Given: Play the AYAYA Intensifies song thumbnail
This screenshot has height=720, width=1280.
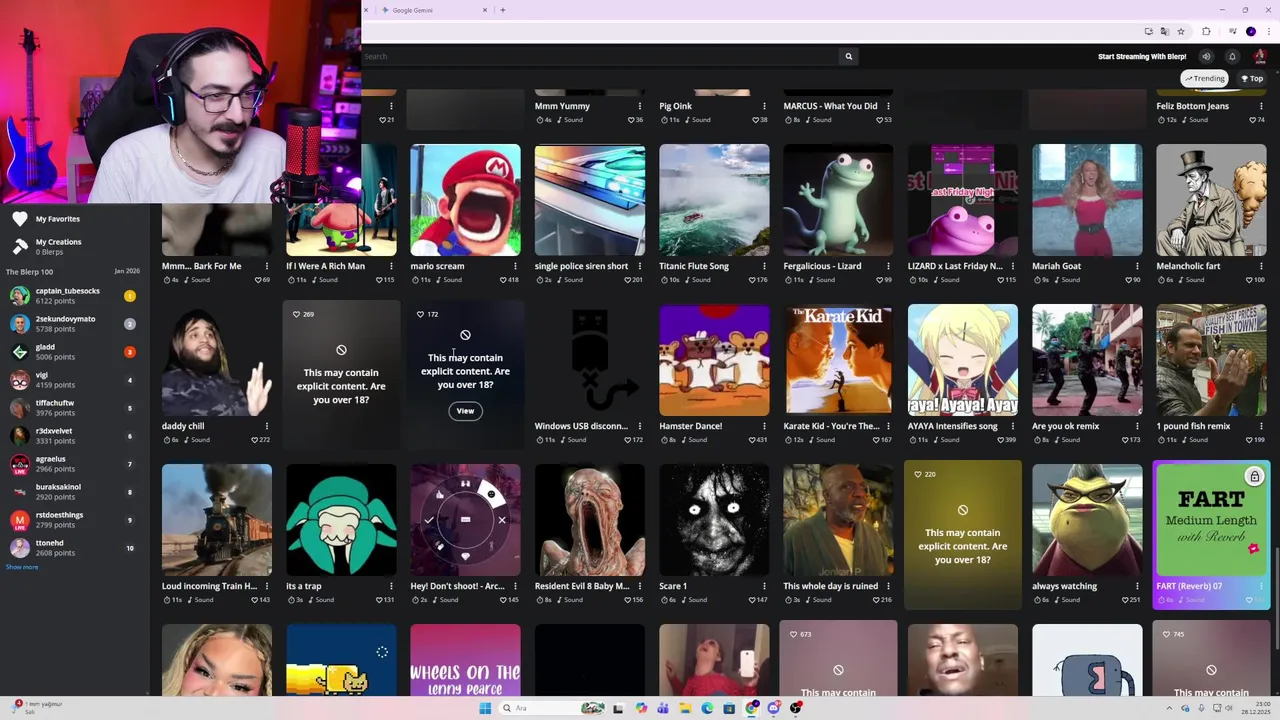Looking at the screenshot, I should [x=962, y=360].
